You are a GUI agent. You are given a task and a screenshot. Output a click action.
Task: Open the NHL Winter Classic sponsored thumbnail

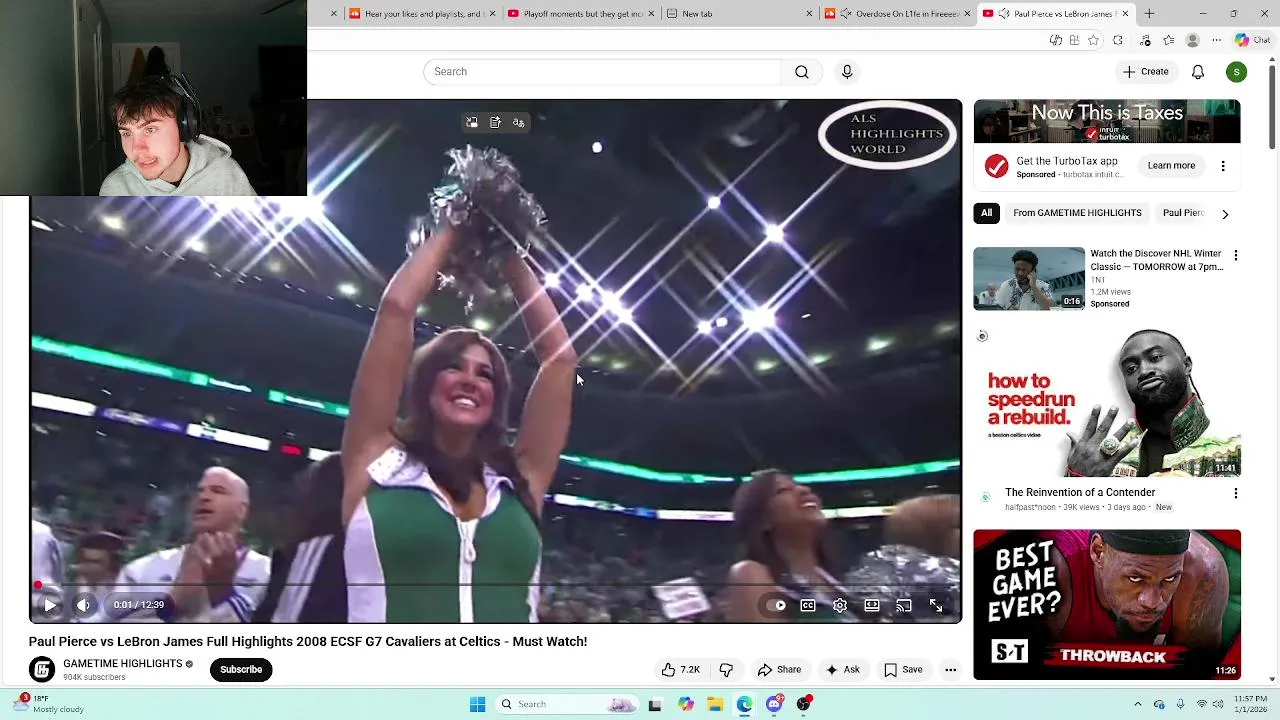[x=1029, y=279]
